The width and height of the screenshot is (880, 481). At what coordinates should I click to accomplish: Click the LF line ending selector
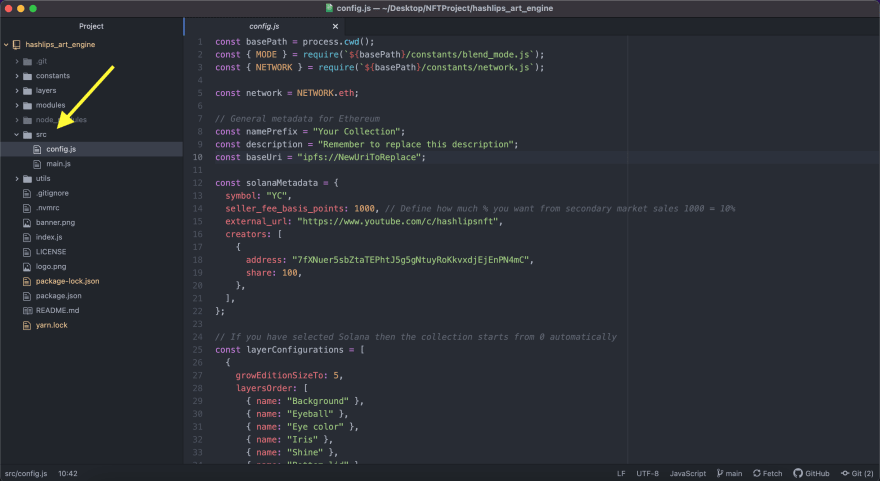[x=621, y=473]
